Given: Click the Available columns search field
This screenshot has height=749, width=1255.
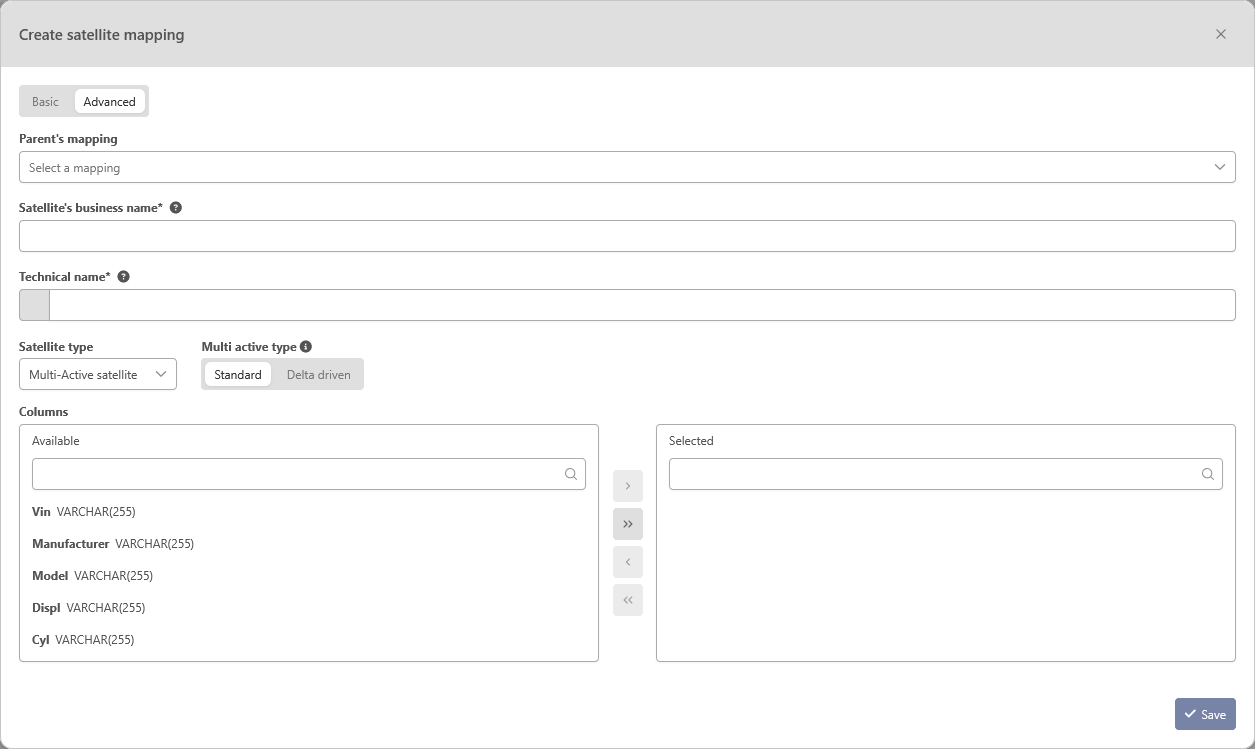Looking at the screenshot, I should coord(309,474).
